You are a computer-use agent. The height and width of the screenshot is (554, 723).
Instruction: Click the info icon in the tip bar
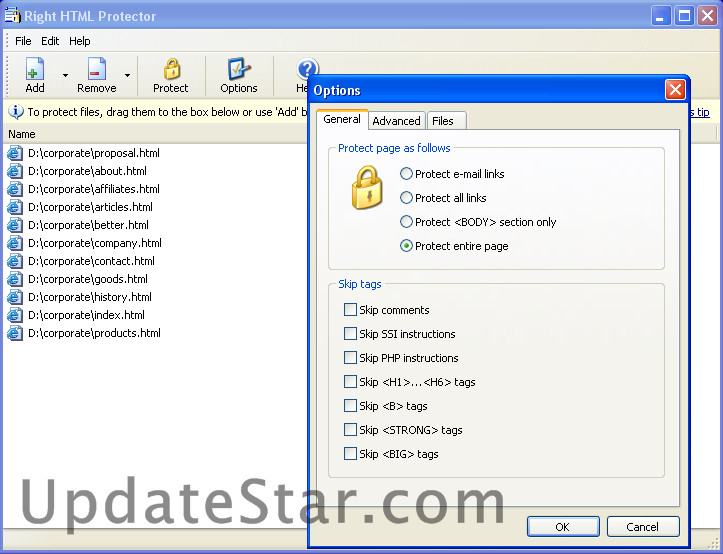pos(16,112)
